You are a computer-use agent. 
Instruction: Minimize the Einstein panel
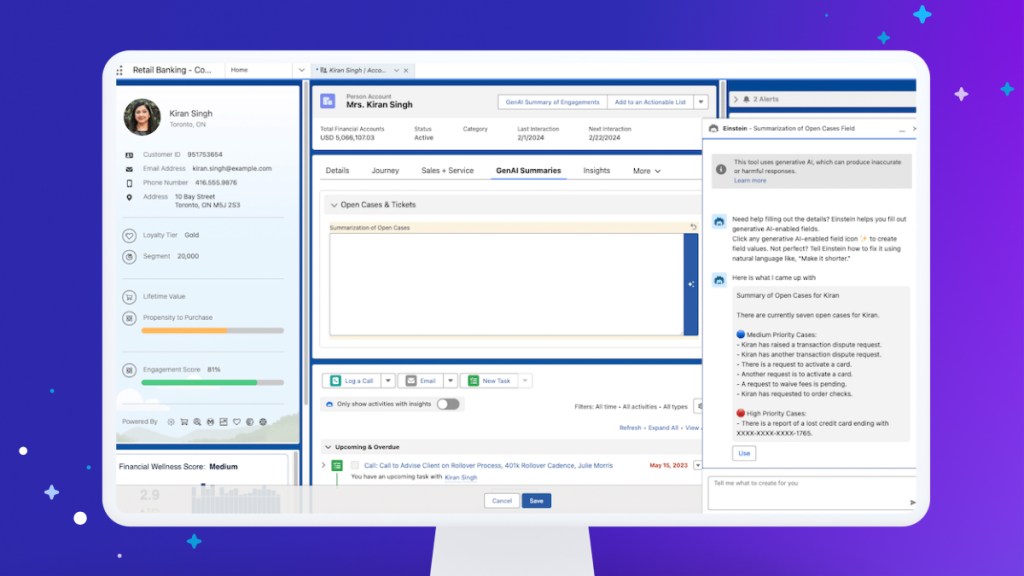[x=902, y=129]
